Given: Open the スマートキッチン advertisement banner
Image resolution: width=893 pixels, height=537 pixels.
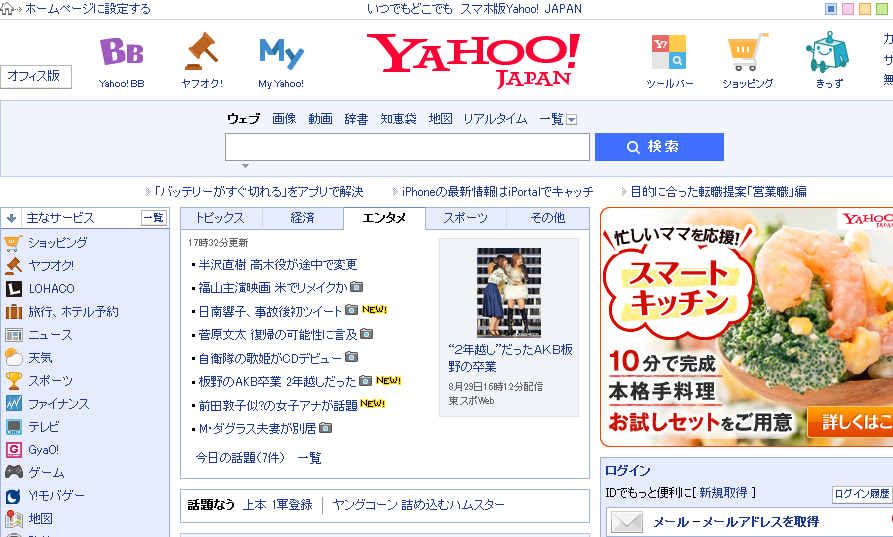Looking at the screenshot, I should tap(747, 327).
